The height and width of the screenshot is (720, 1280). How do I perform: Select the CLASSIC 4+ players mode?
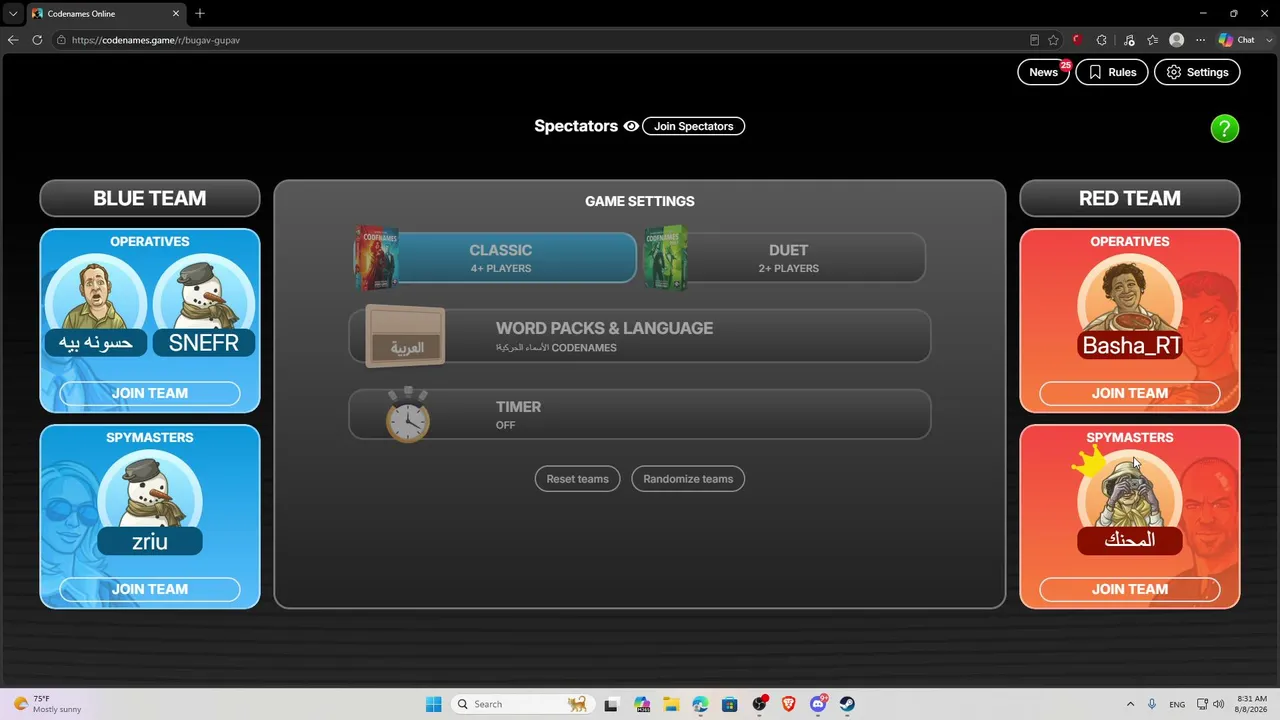(500, 258)
